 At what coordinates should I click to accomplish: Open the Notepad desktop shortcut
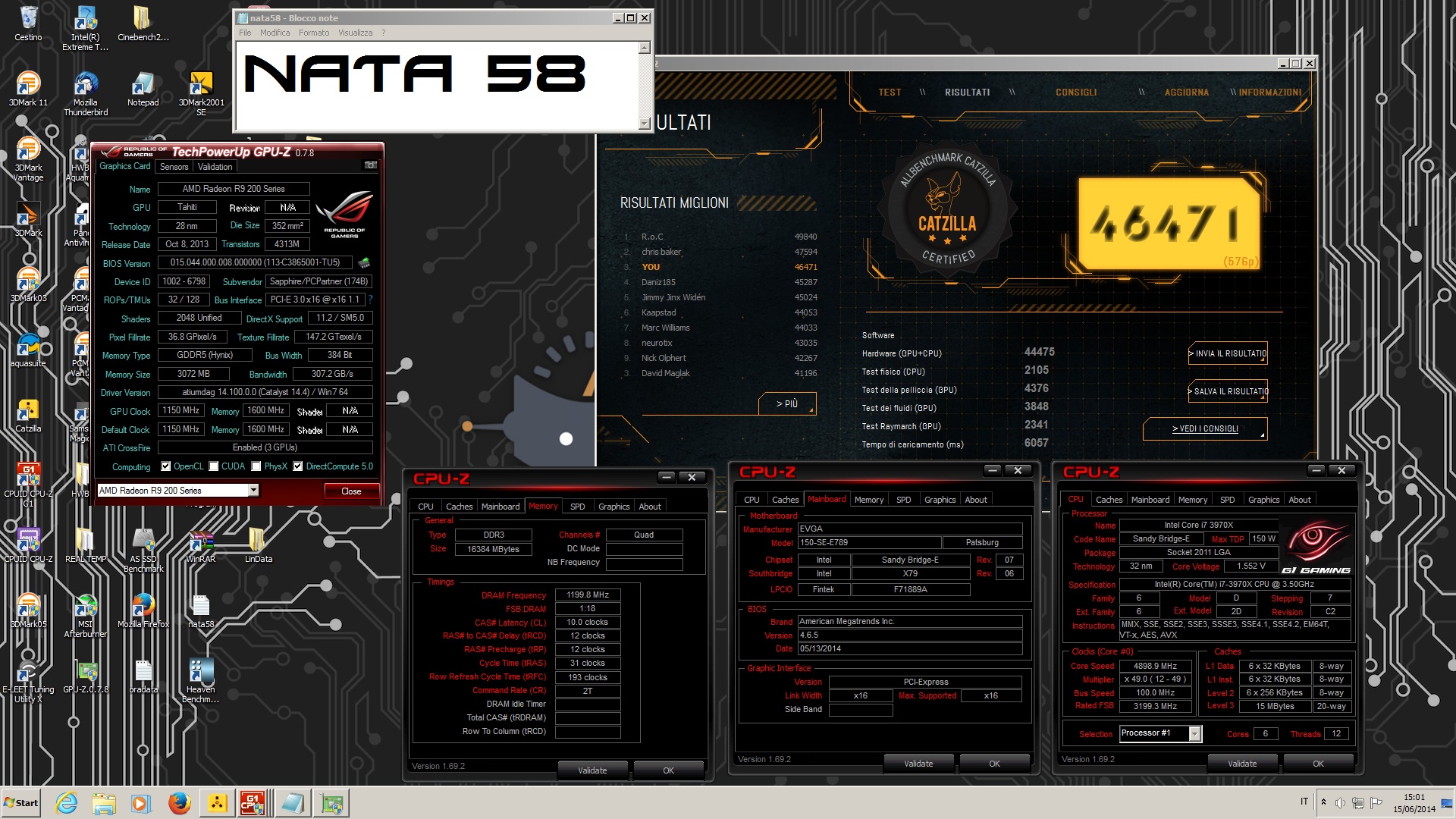[143, 88]
